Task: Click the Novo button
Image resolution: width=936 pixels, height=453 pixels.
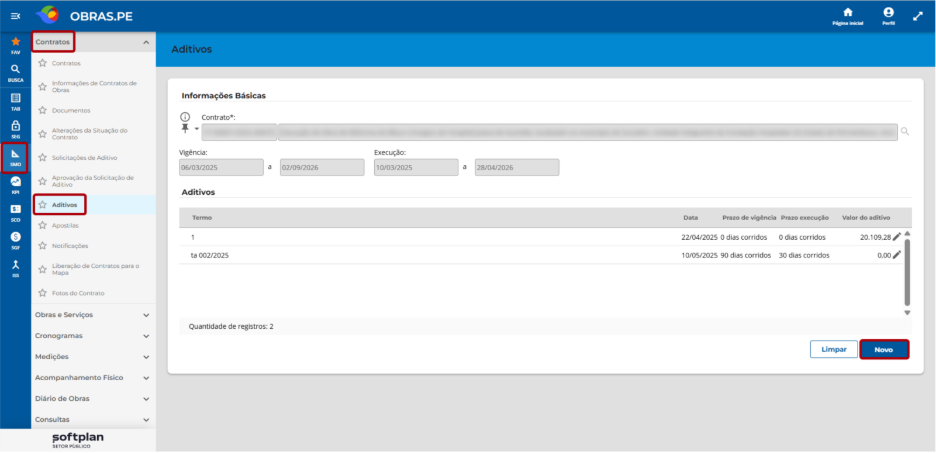Action: click(884, 350)
